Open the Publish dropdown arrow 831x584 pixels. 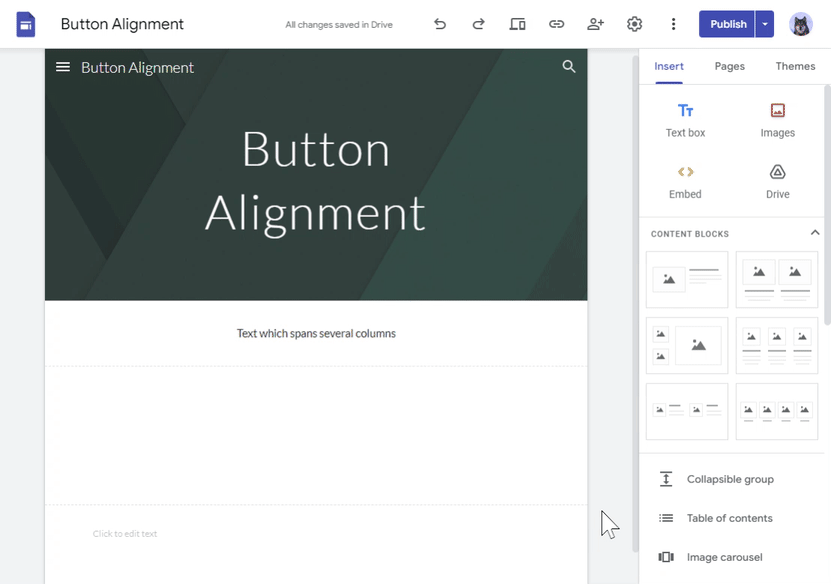click(765, 24)
